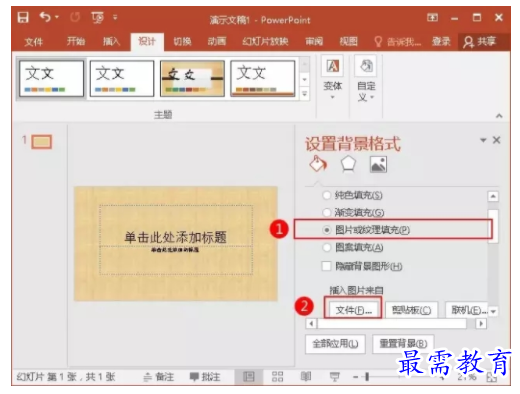Save the presentation with the disk icon
520x394 pixels.
point(23,17)
